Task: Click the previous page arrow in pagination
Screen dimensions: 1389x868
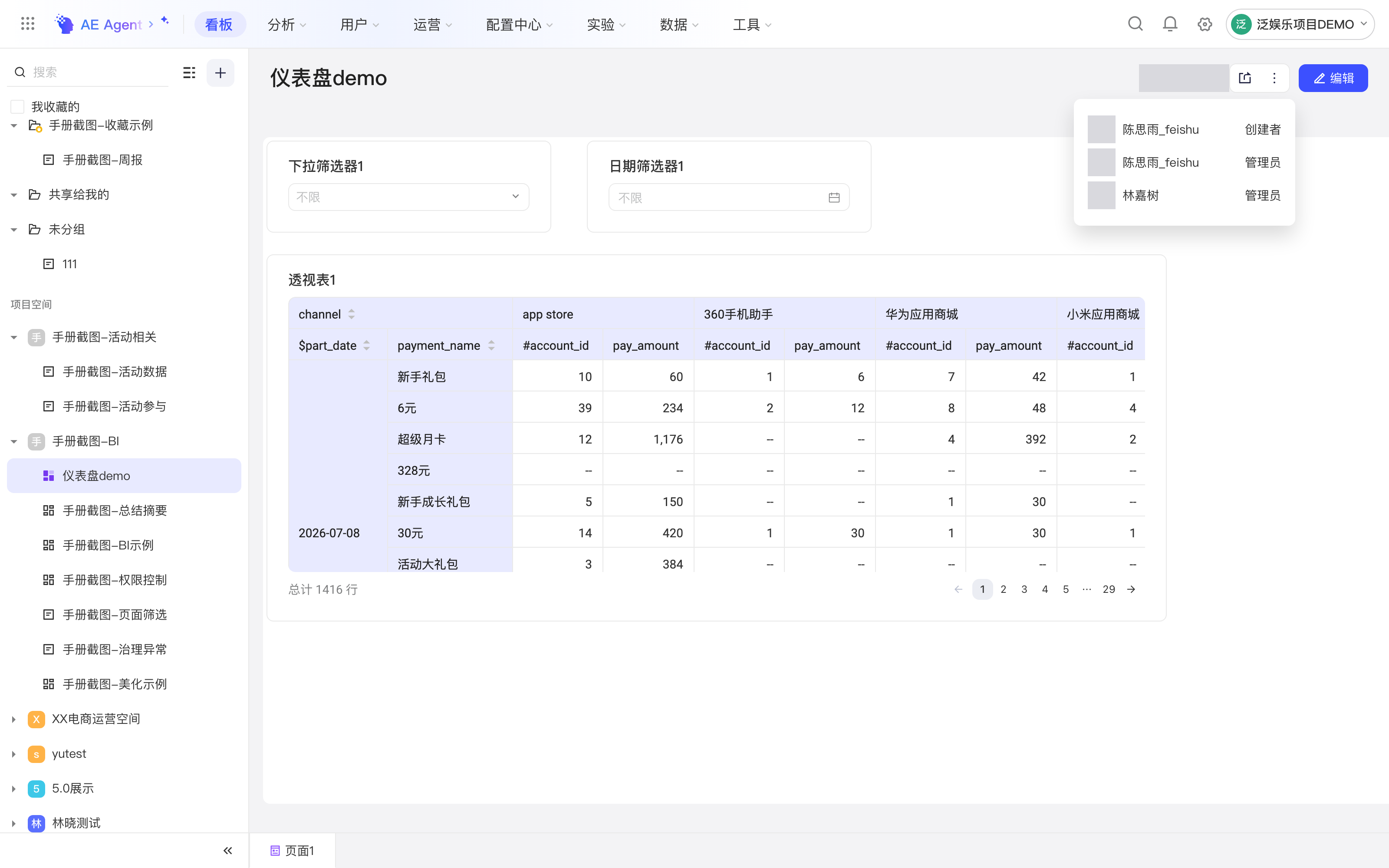Action: click(958, 589)
